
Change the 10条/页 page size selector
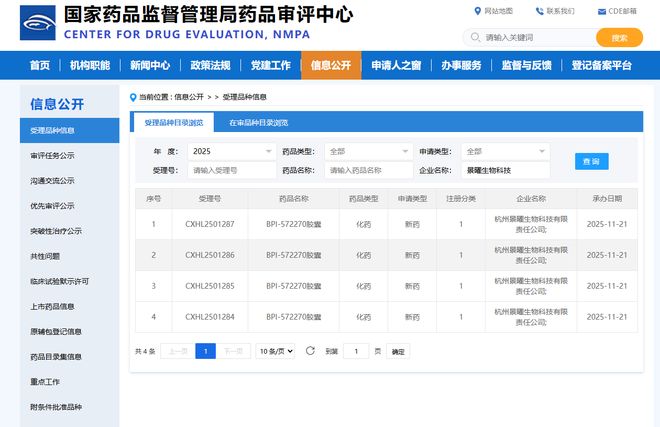pos(275,351)
